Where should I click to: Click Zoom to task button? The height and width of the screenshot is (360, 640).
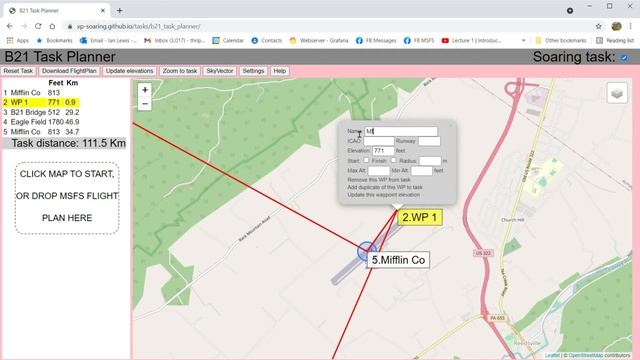click(x=180, y=71)
